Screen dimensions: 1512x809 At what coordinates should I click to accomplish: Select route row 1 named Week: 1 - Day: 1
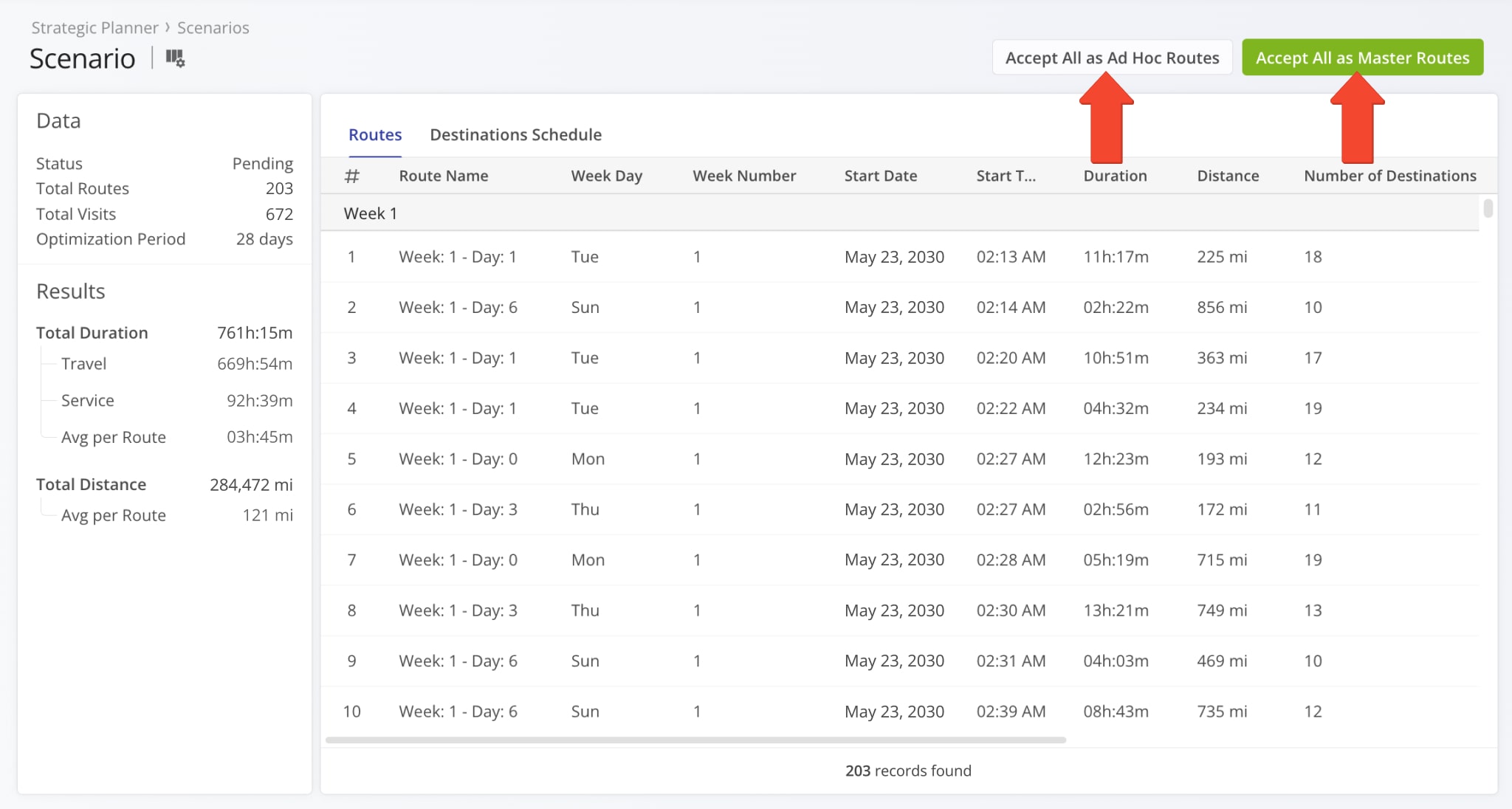[900, 257]
